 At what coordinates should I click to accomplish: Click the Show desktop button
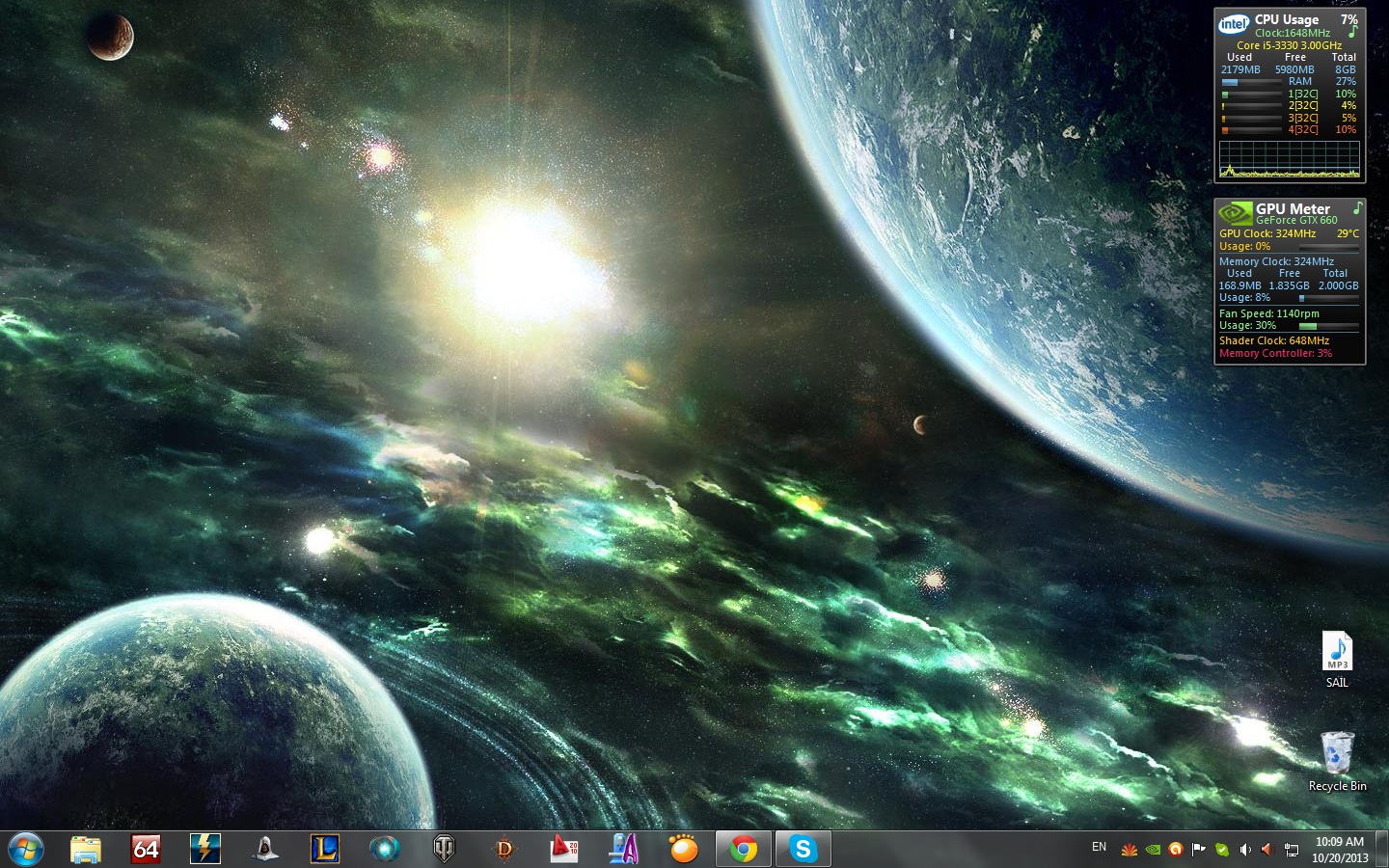click(x=1382, y=849)
